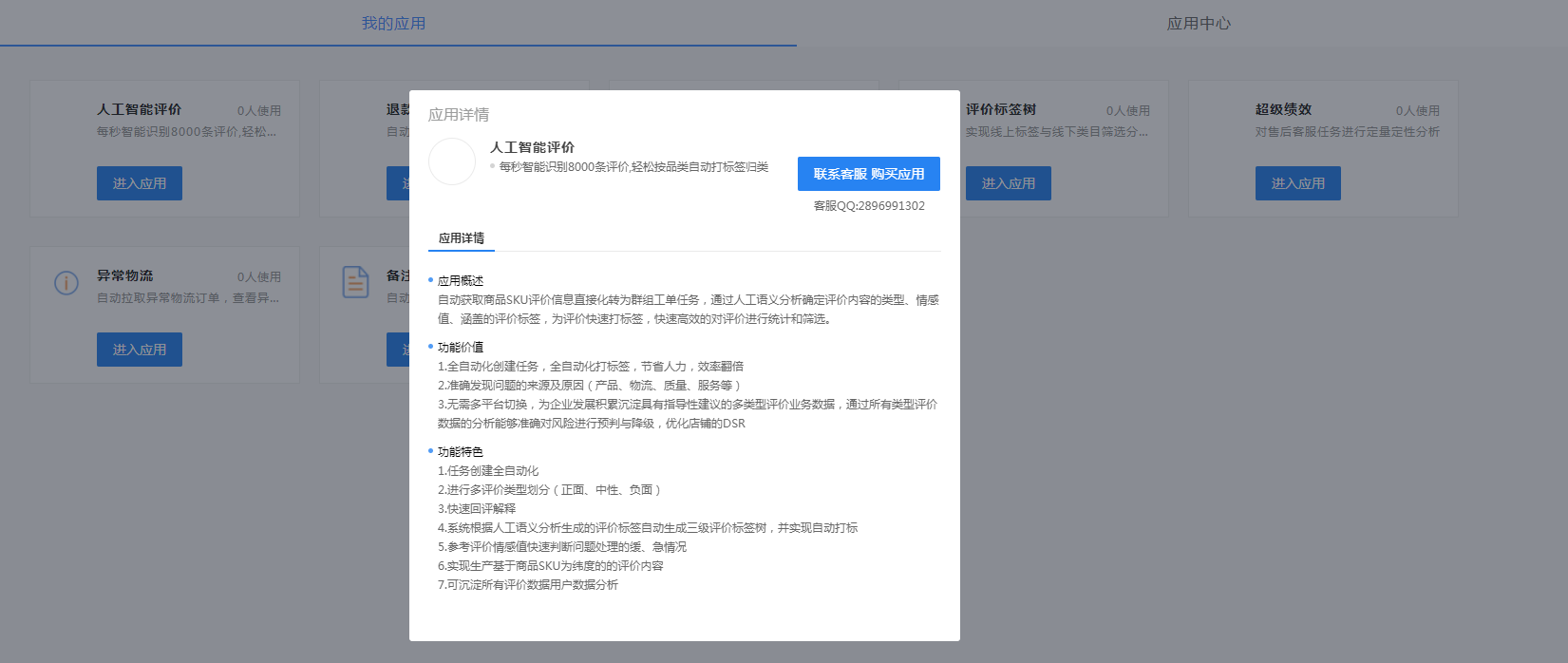Click 进入应用 under 评价标签树

1009,183
